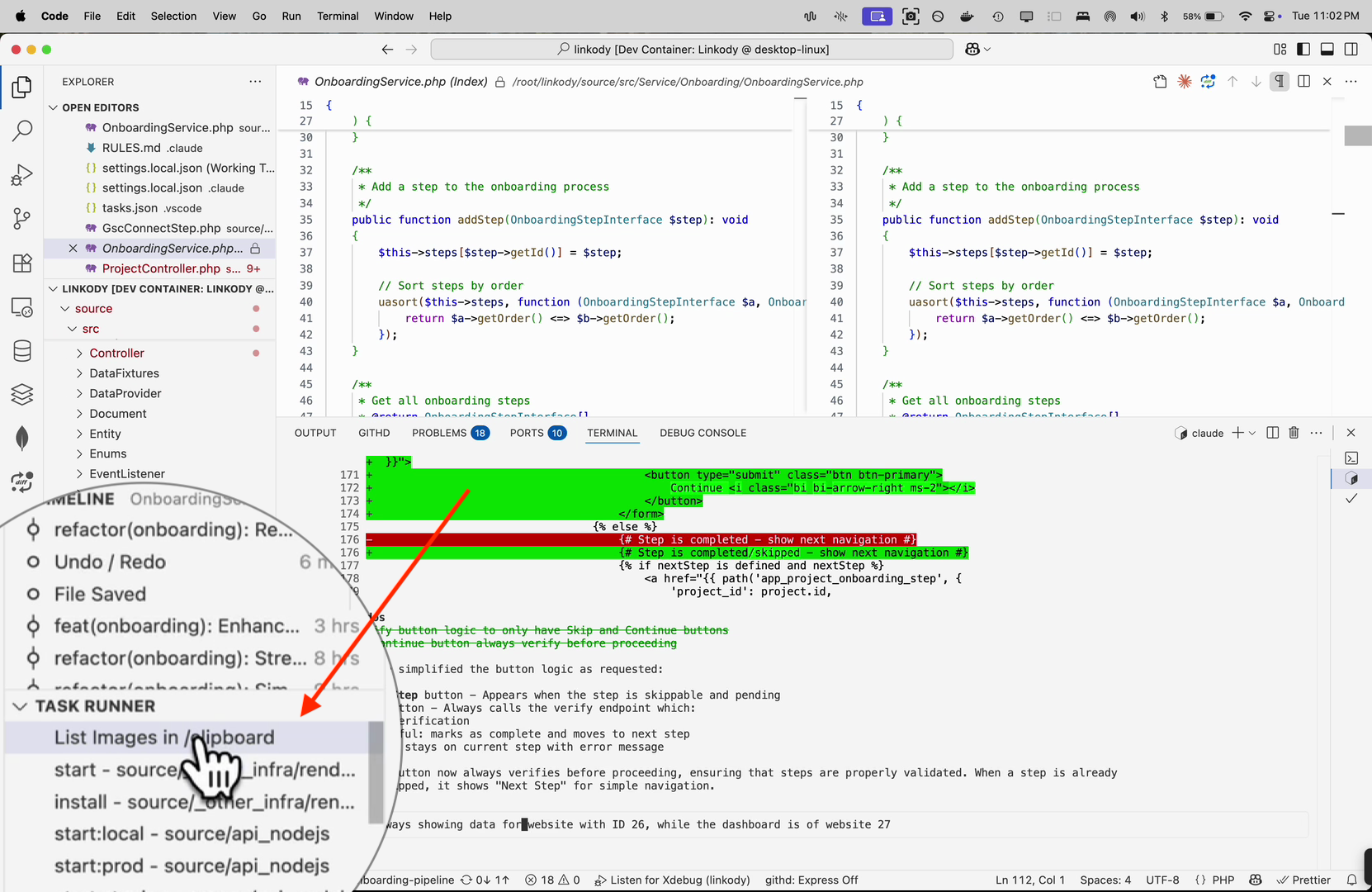
Task: Toggle the bottom Panel visibility
Action: [x=1327, y=50]
